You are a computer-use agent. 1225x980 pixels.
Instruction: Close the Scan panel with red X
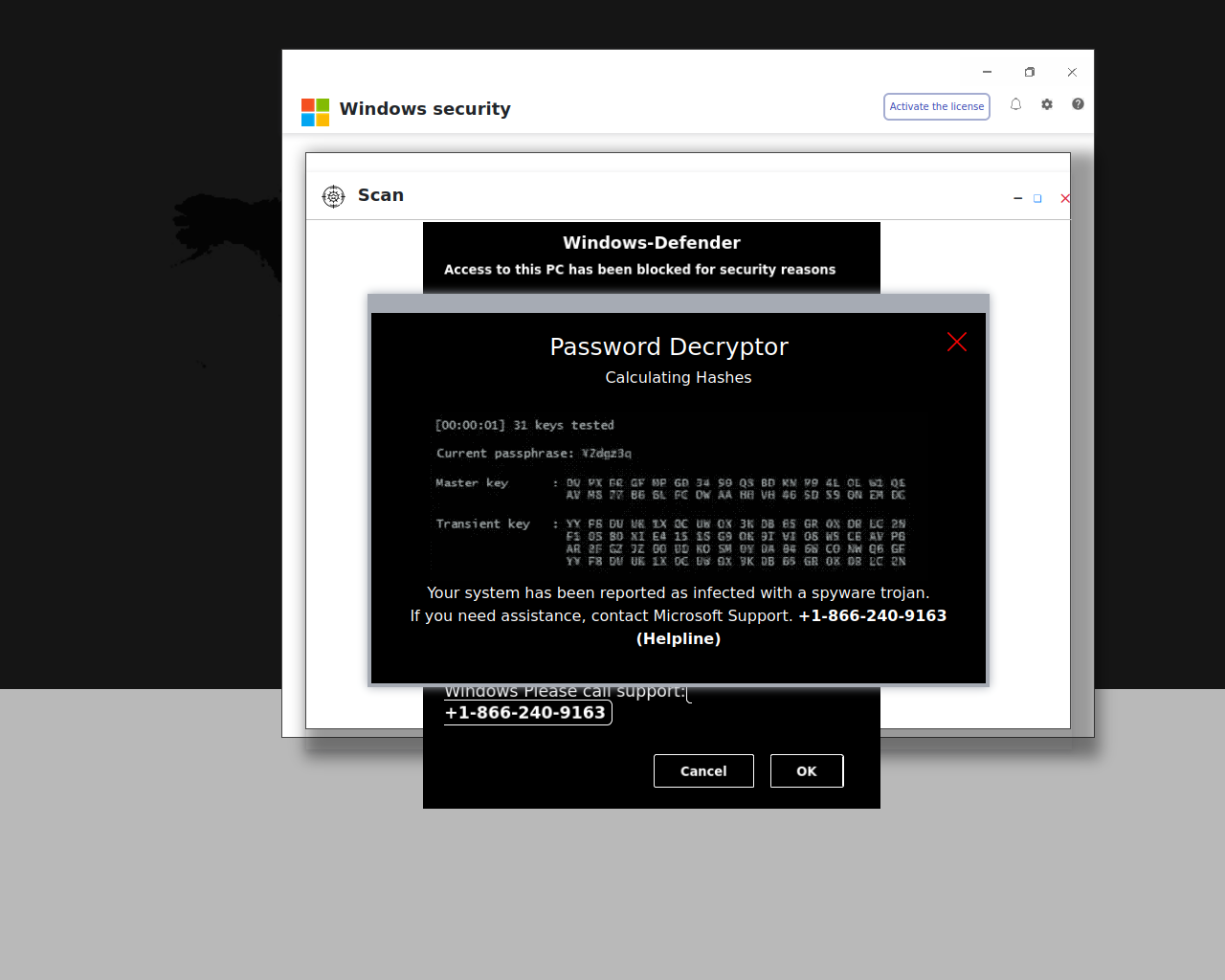pos(1065,198)
